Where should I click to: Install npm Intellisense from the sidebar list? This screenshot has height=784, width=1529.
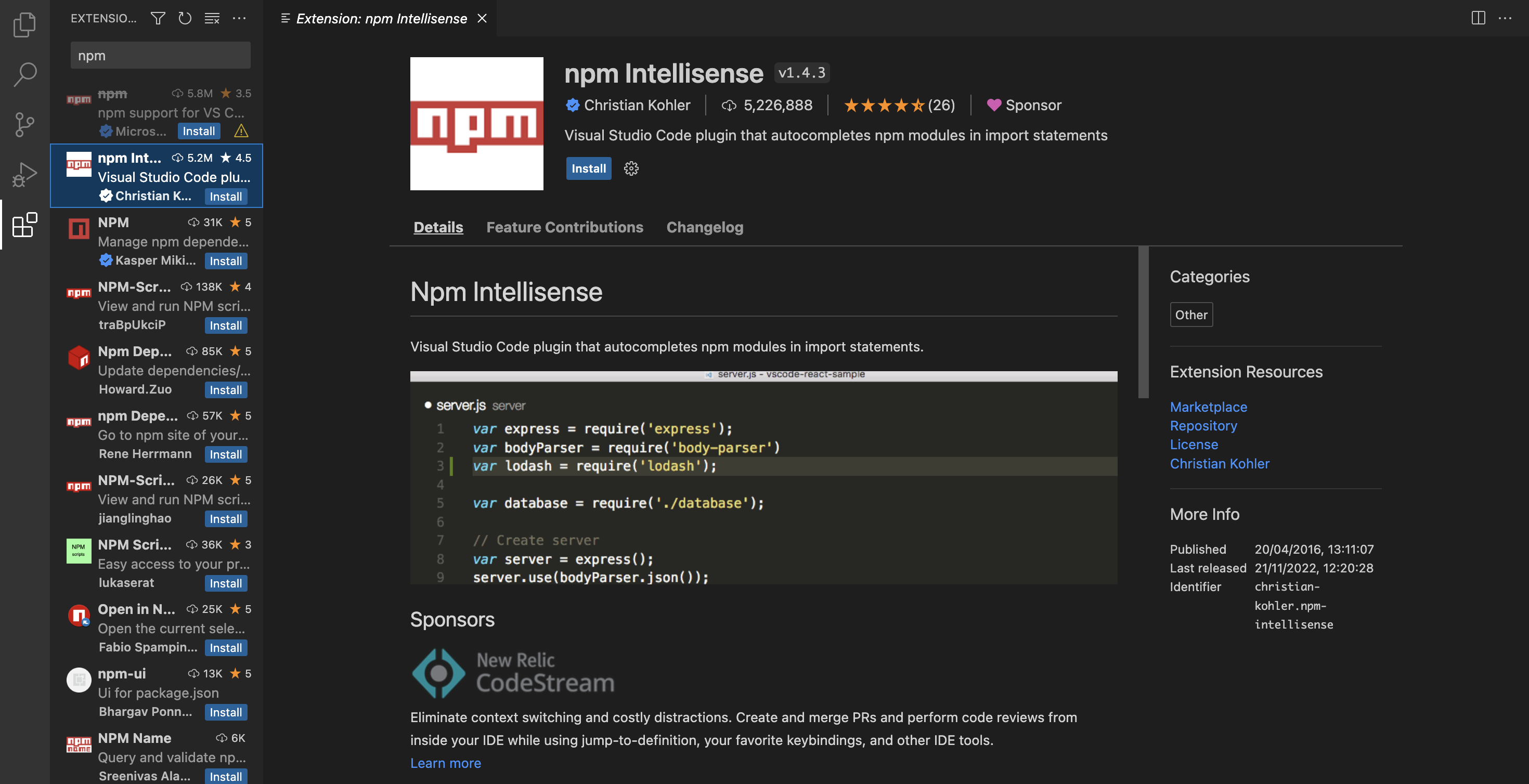226,197
